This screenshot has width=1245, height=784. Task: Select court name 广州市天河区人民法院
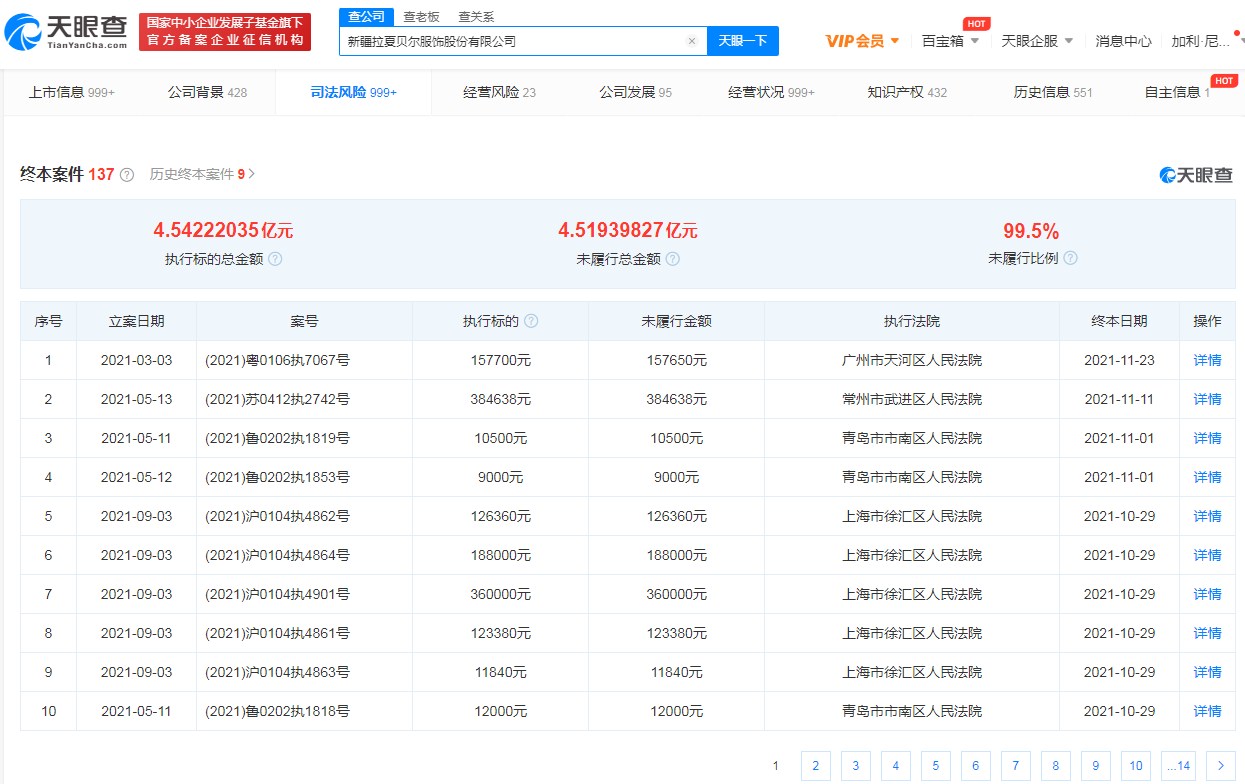pyautogui.click(x=912, y=360)
